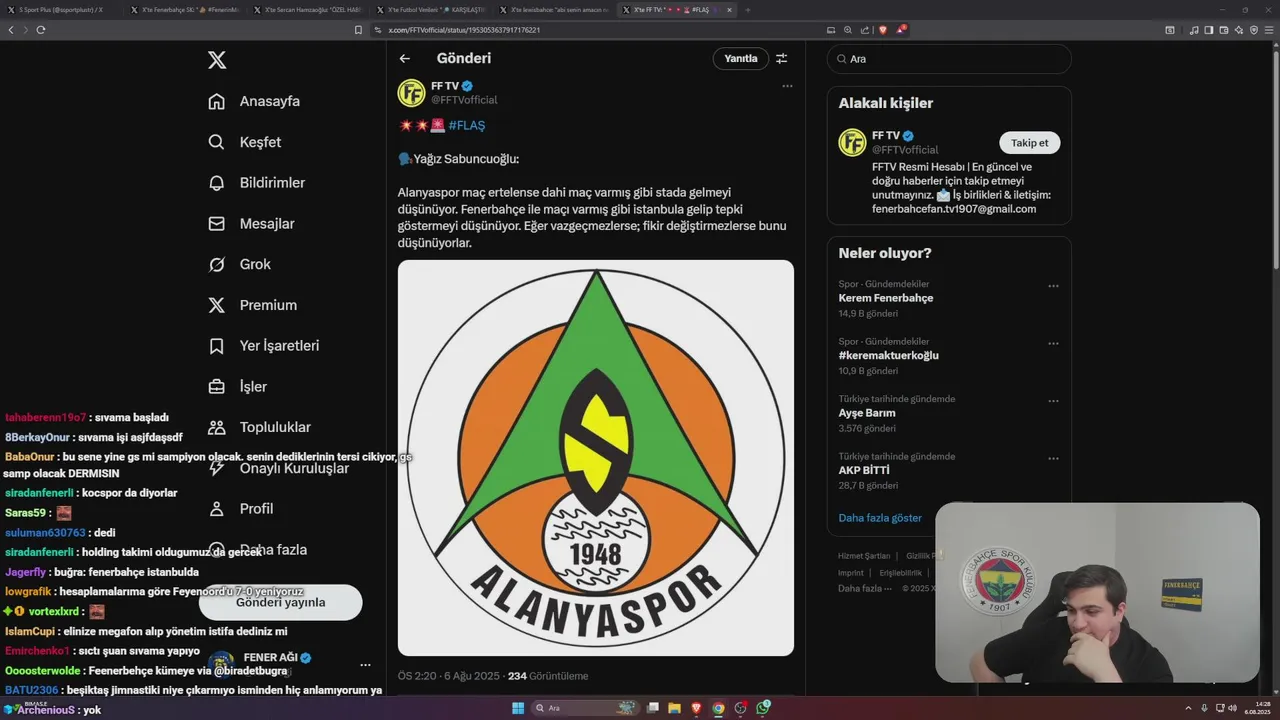The height and width of the screenshot is (720, 1280).
Task: Switch to the kasidbahçe tab
Action: tap(553, 10)
